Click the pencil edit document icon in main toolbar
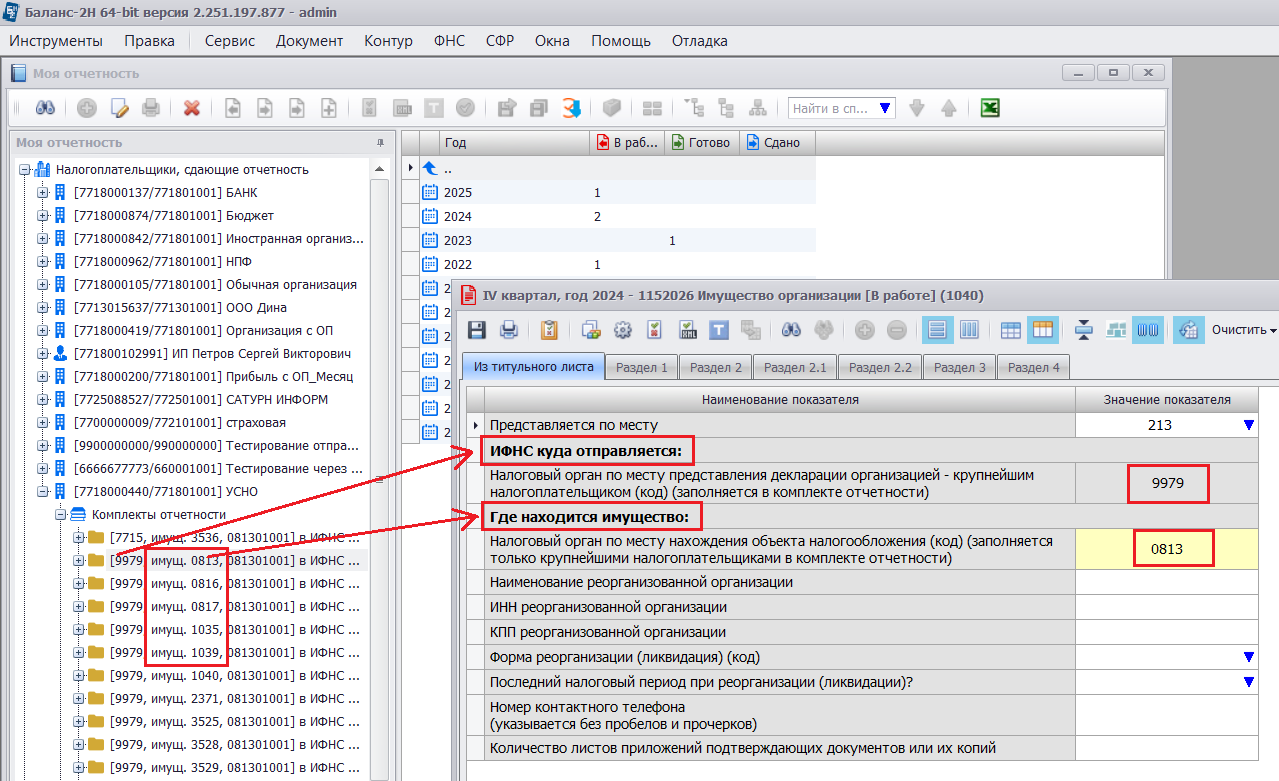This screenshot has height=781, width=1279. click(120, 108)
